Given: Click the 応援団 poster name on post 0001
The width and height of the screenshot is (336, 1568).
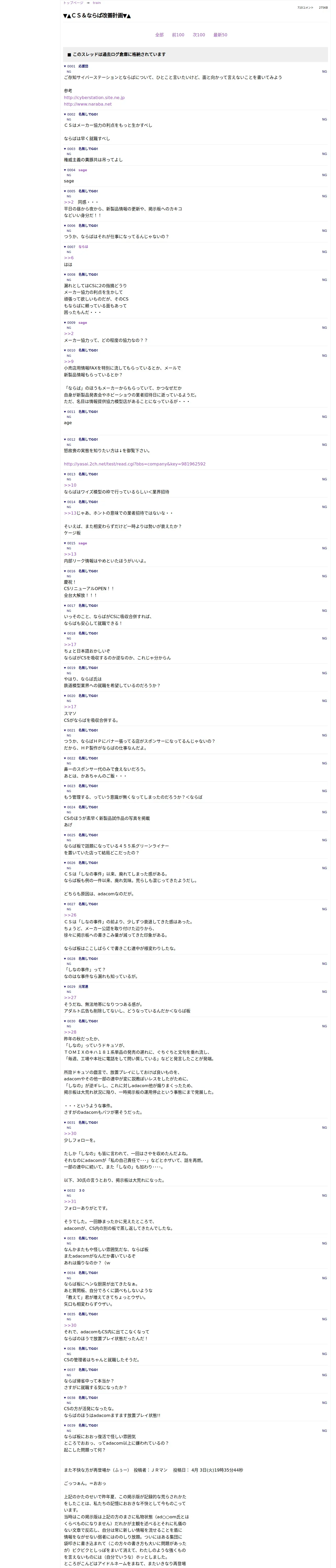Looking at the screenshot, I should [x=83, y=66].
